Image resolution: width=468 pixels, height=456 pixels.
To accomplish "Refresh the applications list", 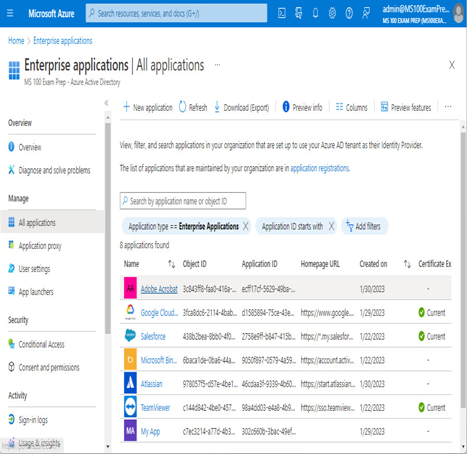I will (193, 107).
